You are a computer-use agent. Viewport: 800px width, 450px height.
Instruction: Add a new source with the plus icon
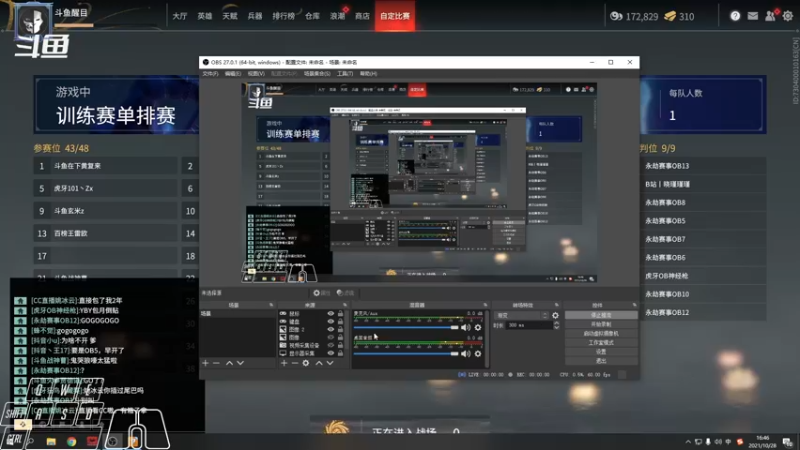click(284, 363)
